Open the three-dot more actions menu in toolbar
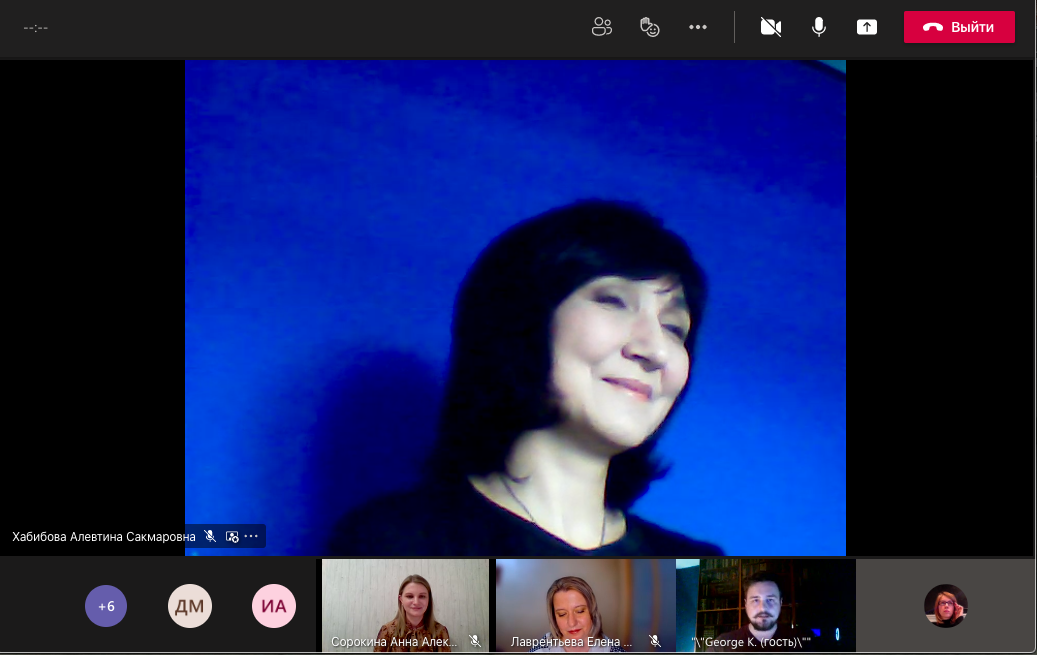This screenshot has height=655, width=1037. pos(698,27)
